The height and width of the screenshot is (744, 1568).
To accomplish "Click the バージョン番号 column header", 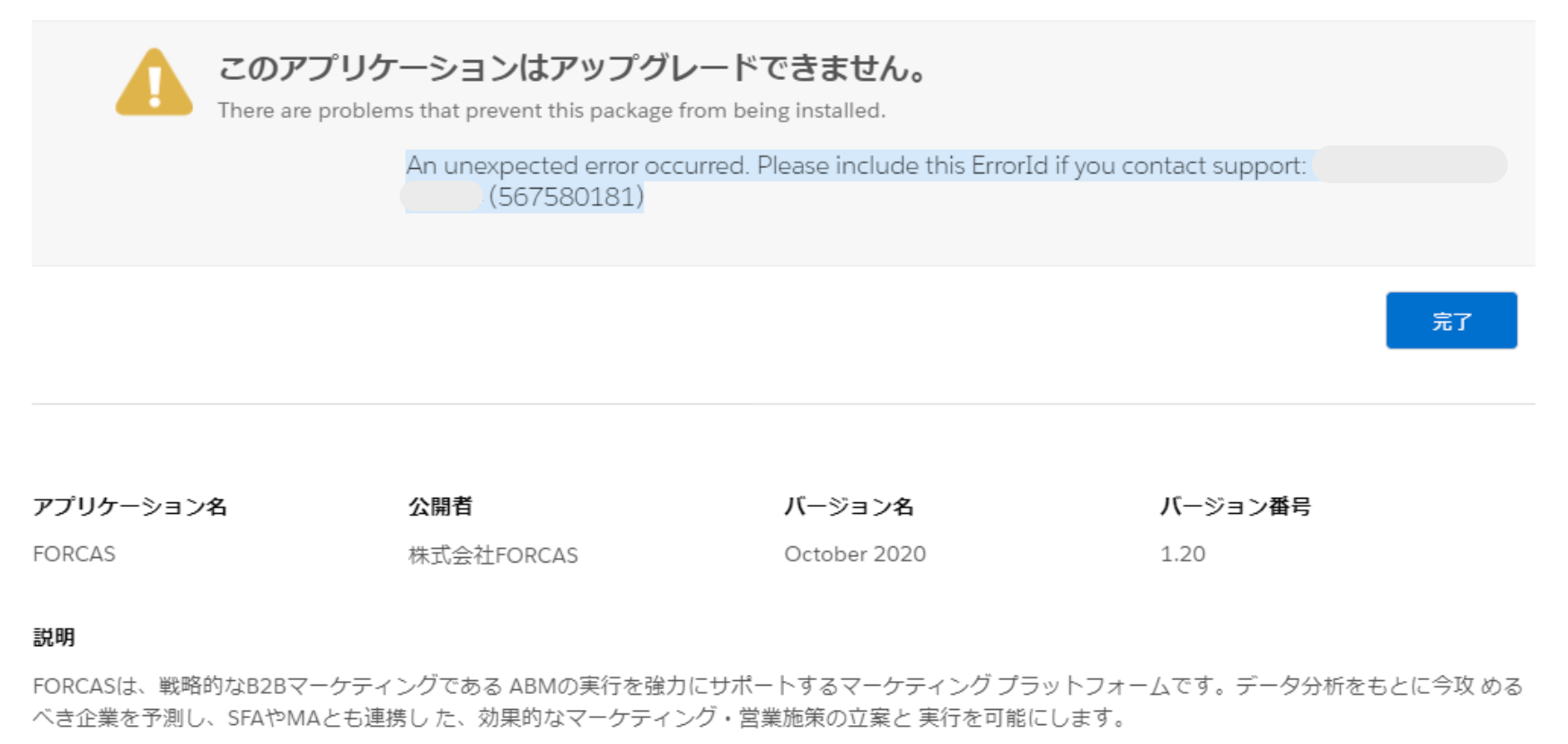I will point(1238,506).
